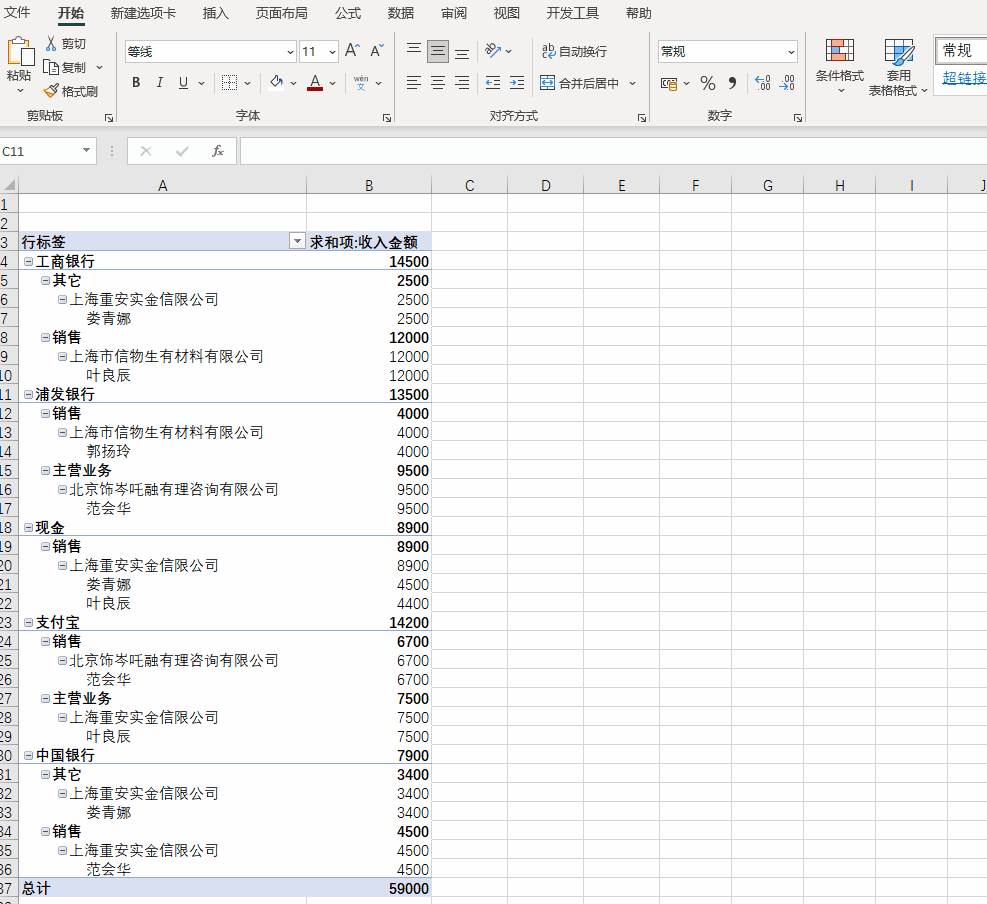Screen dimensions: 987x904
Task: Switch to the 插入 tab
Action: tap(215, 13)
